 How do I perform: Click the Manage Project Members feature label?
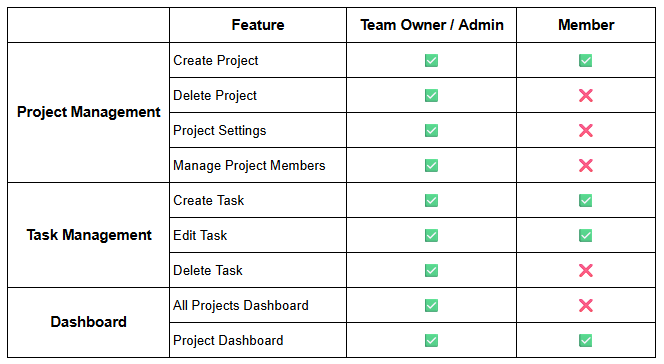[249, 165]
